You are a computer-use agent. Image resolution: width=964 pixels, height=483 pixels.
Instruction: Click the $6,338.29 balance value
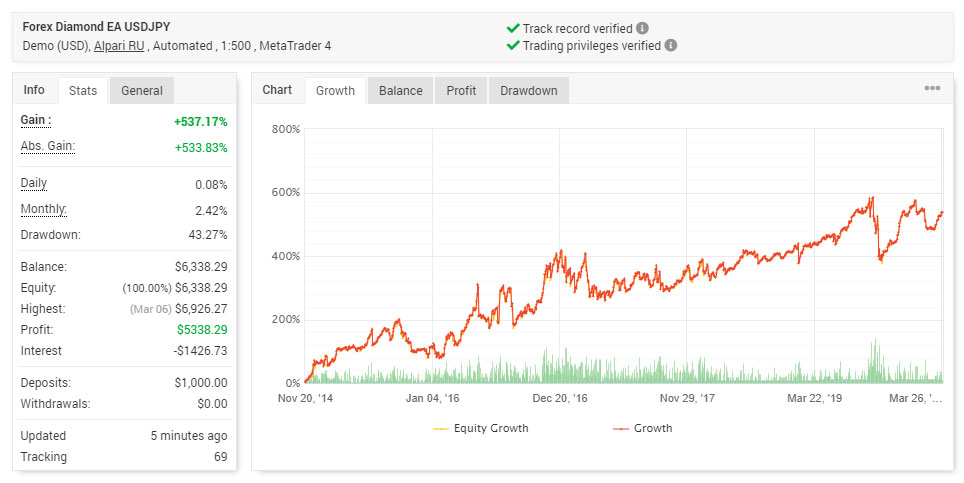click(201, 267)
